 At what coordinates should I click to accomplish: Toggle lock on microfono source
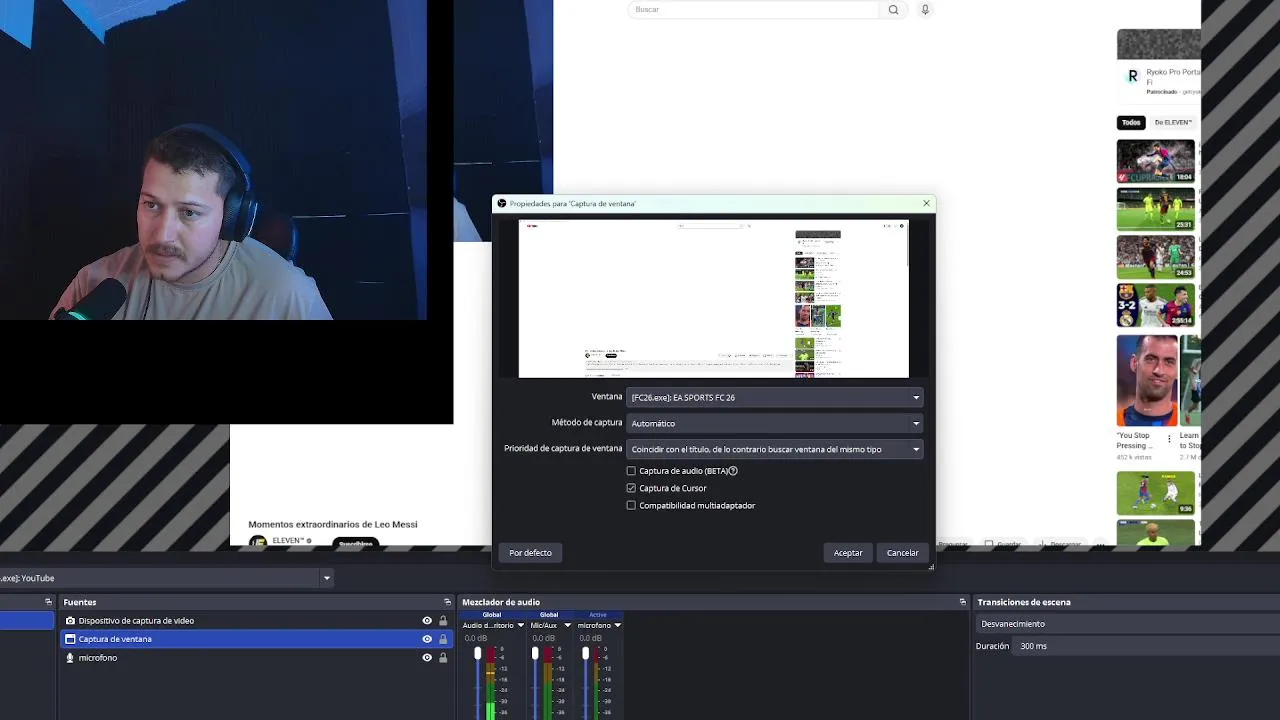point(443,658)
